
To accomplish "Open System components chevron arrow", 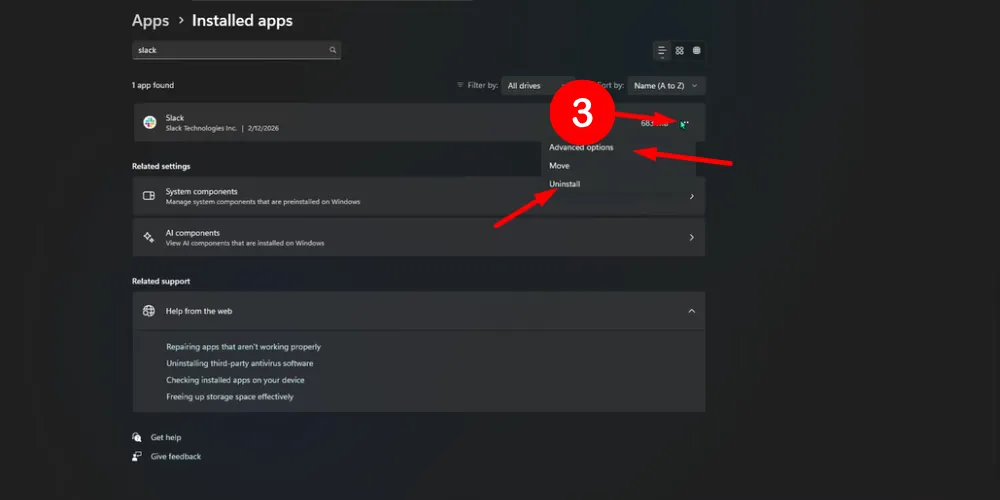I will point(691,196).
